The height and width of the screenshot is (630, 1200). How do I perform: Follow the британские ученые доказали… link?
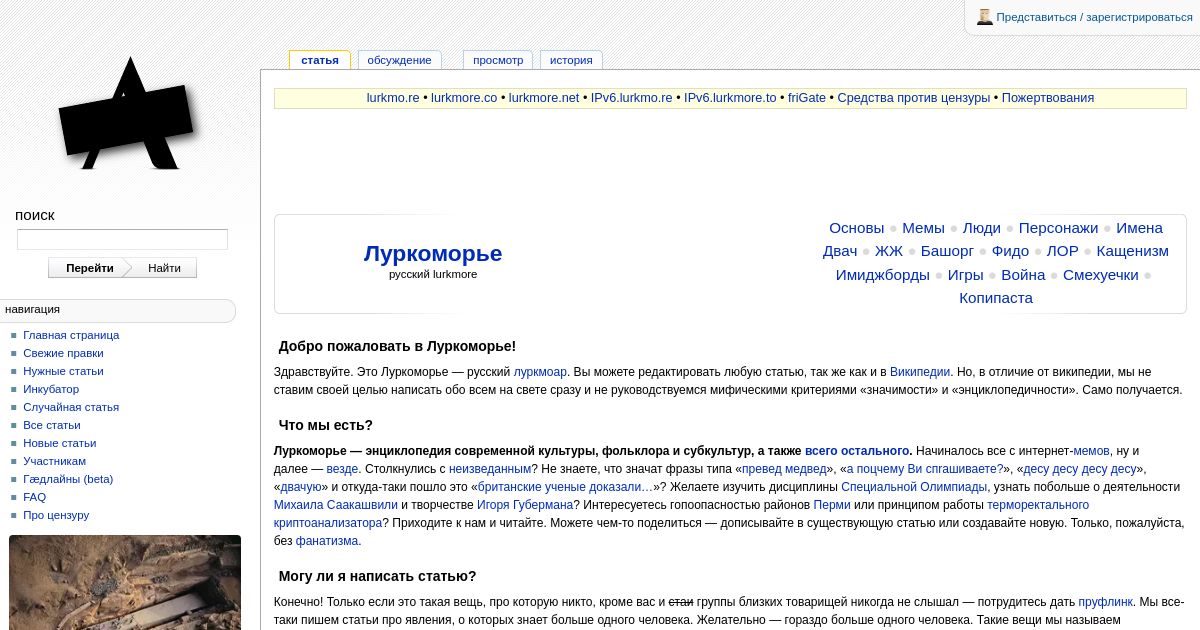566,487
